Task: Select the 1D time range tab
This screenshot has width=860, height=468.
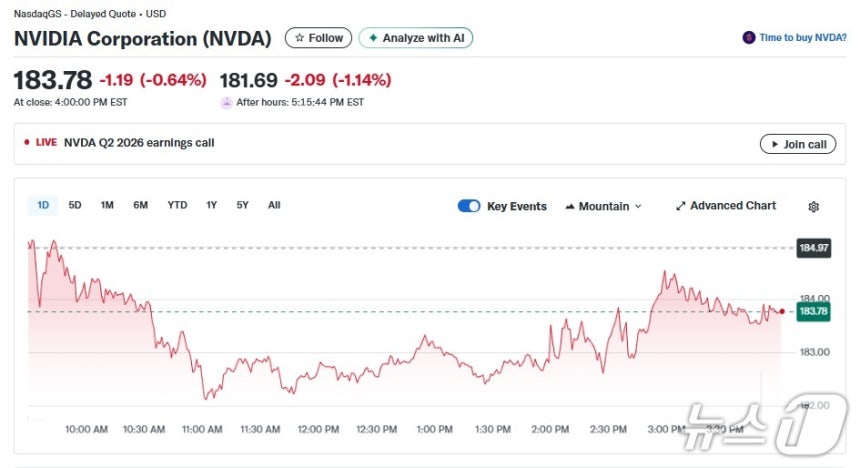Action: [x=43, y=205]
